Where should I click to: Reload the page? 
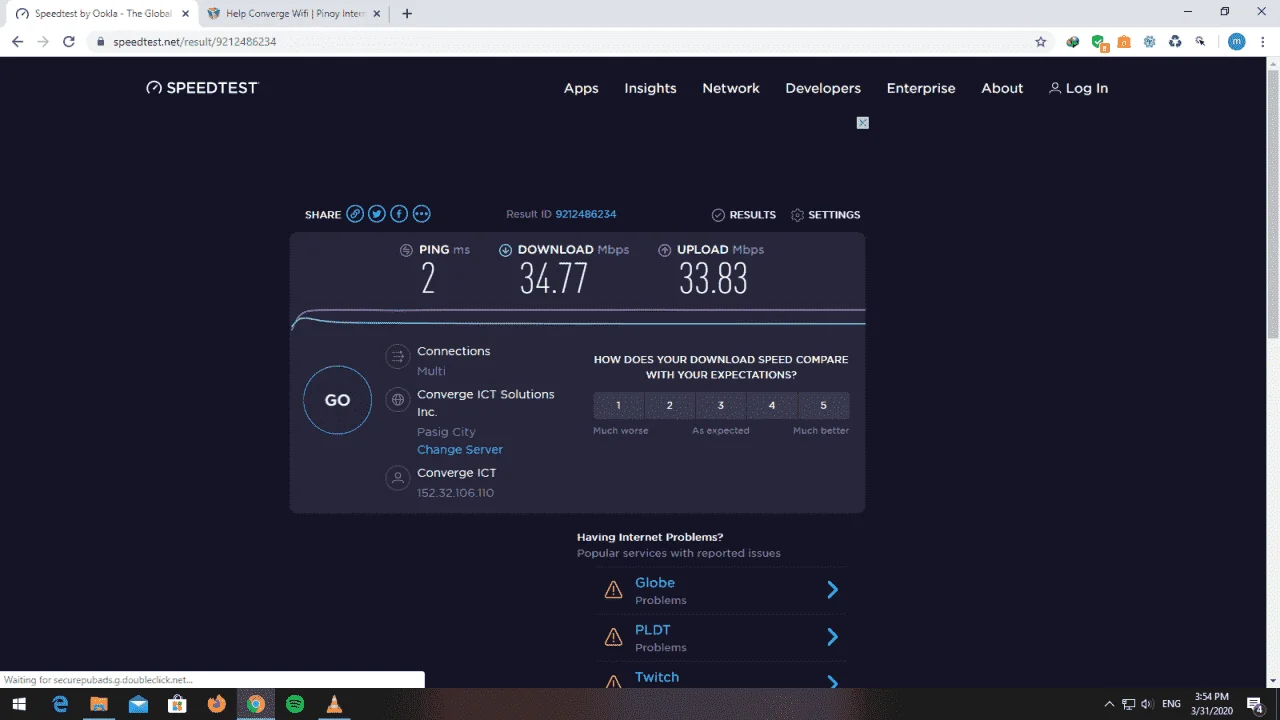[x=69, y=42]
